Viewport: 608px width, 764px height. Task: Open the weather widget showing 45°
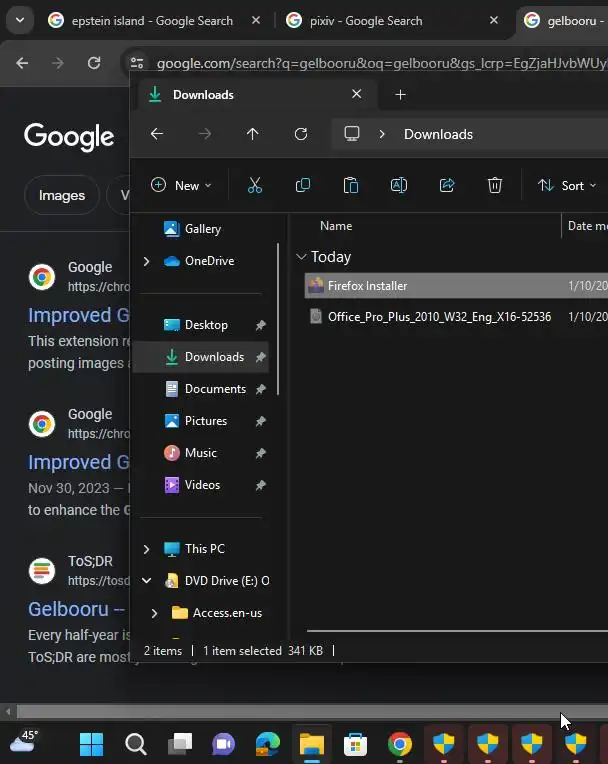(24, 741)
